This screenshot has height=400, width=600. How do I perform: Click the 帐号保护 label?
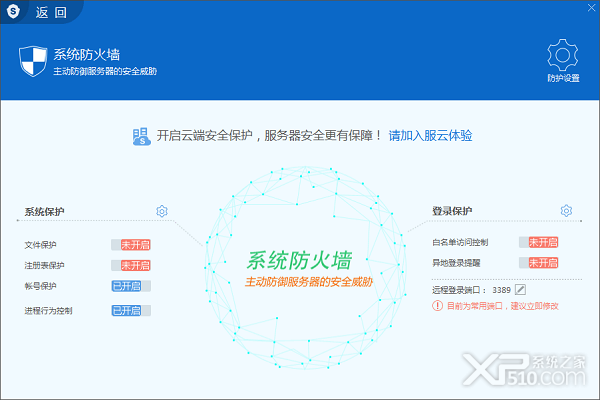pos(40,286)
